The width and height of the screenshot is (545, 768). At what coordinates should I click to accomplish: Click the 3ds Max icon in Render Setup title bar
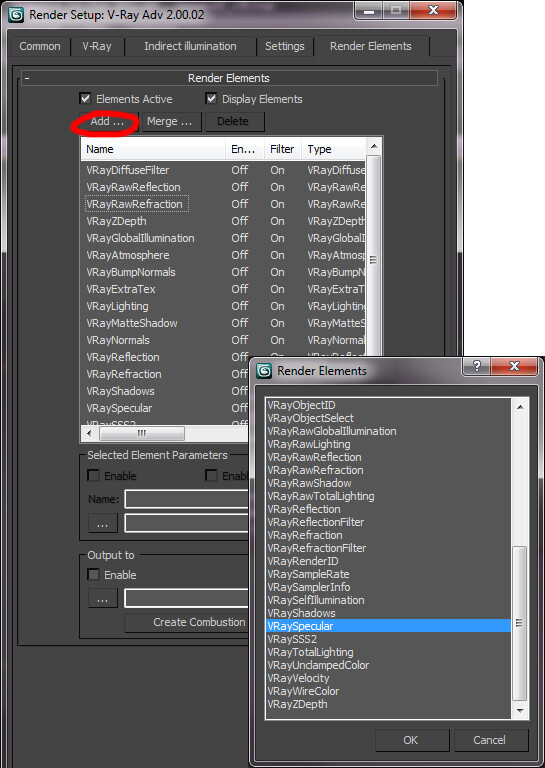[x=16, y=14]
